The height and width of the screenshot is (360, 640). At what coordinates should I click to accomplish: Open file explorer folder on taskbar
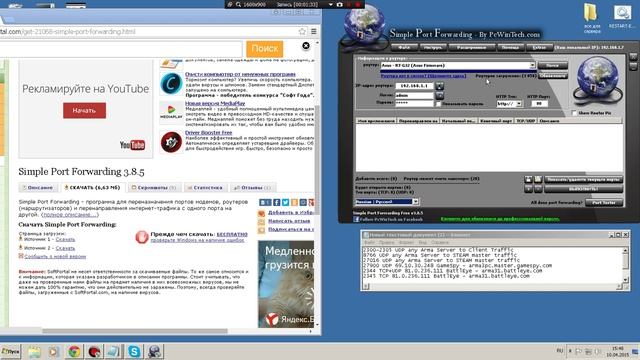(x=34, y=351)
